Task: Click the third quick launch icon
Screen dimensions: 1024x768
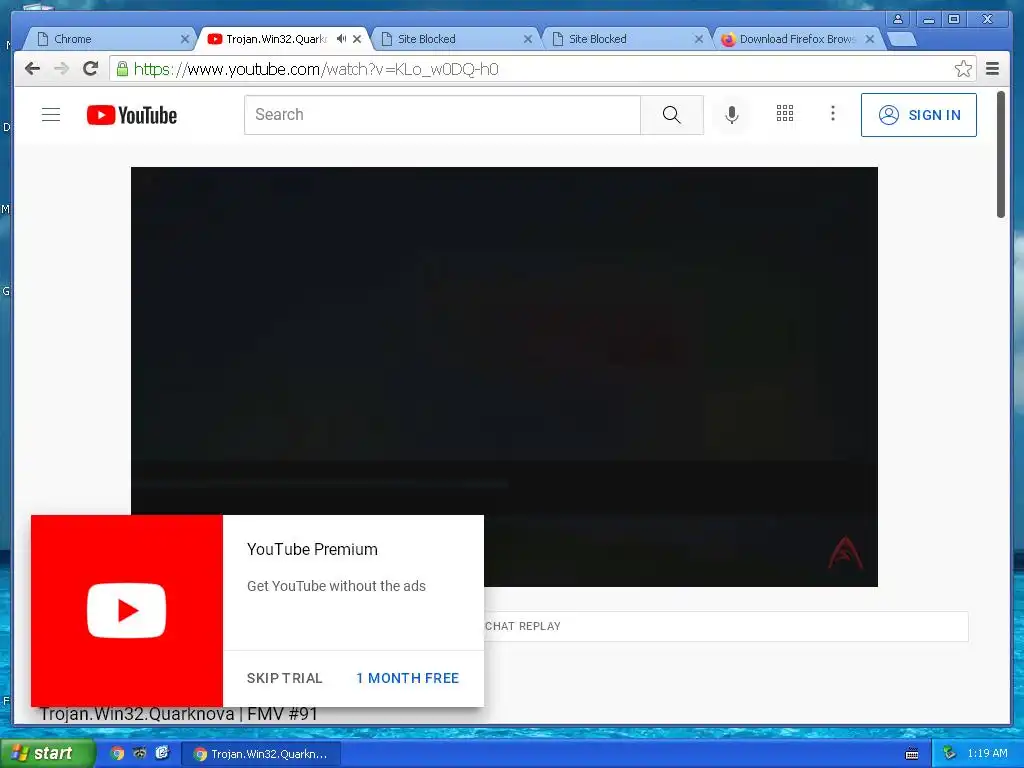Action: click(x=162, y=754)
